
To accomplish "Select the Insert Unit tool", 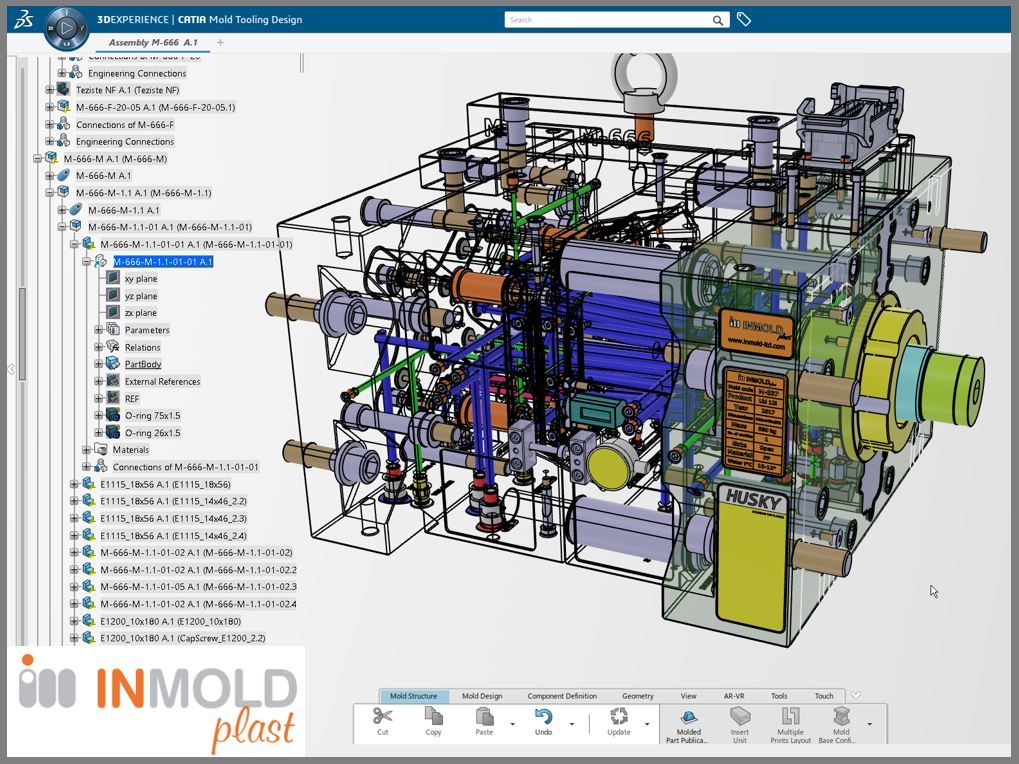I will [x=740, y=718].
